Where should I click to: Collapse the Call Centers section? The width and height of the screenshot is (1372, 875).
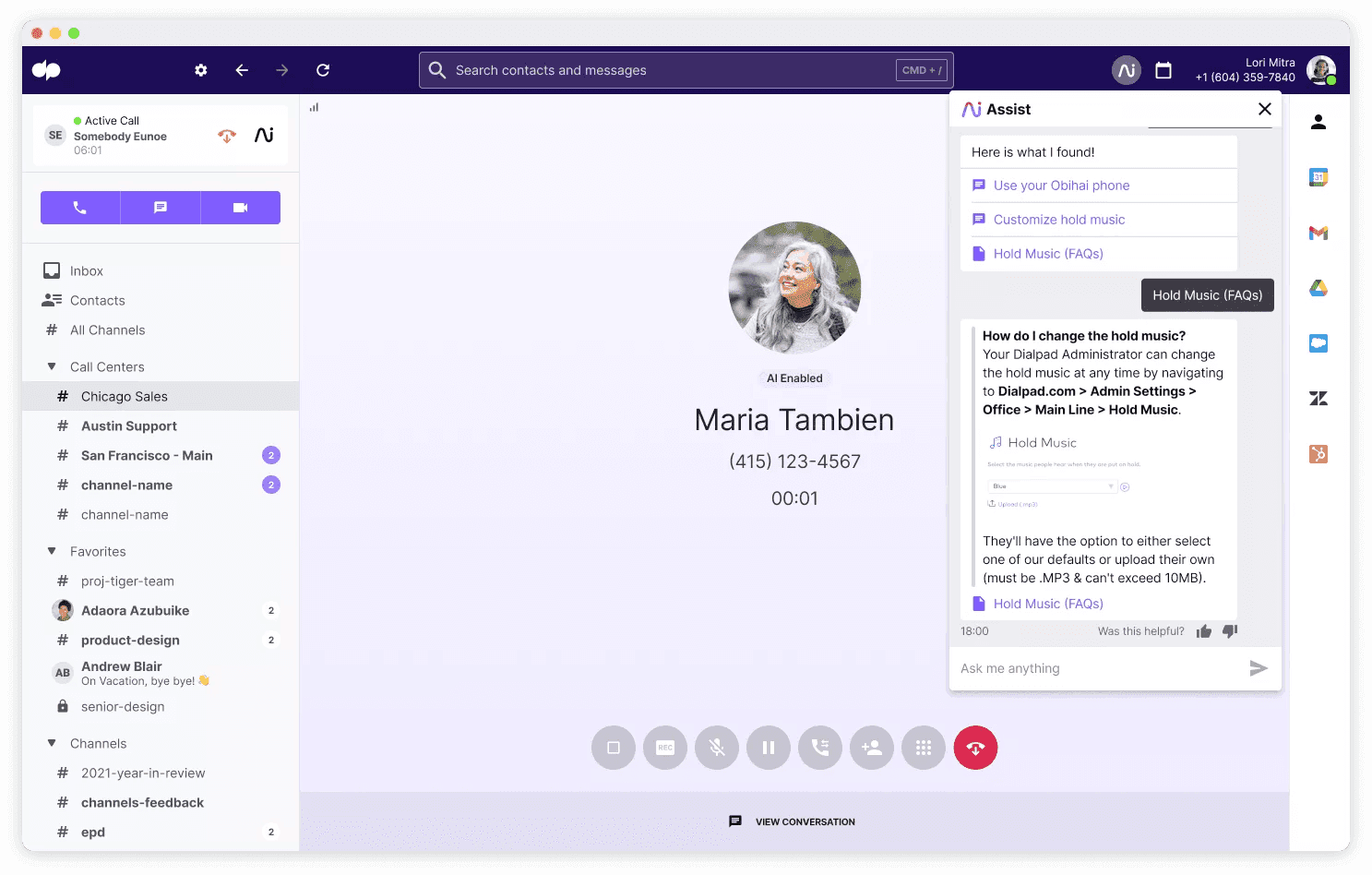52,366
